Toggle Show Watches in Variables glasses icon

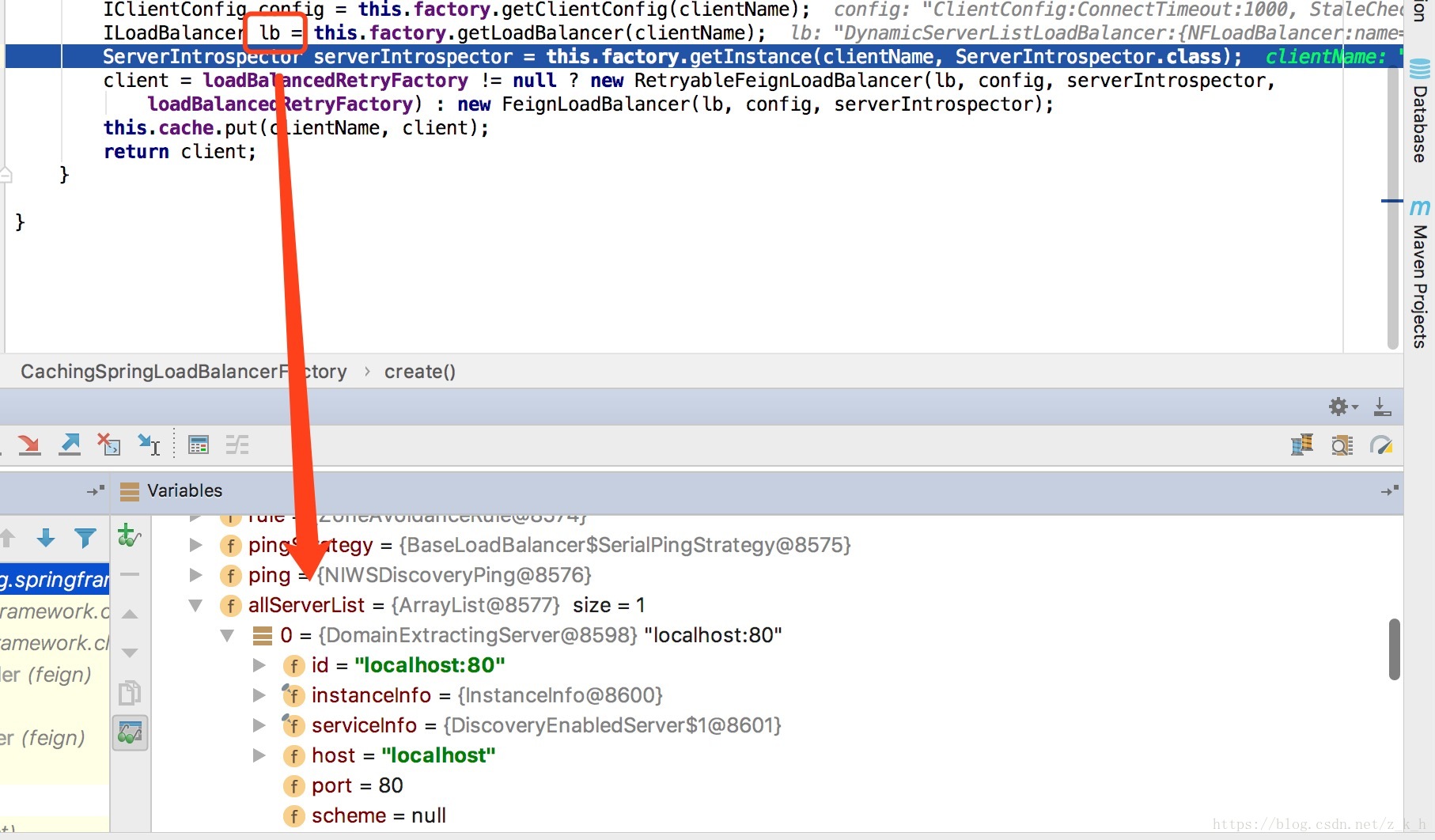coord(130,733)
